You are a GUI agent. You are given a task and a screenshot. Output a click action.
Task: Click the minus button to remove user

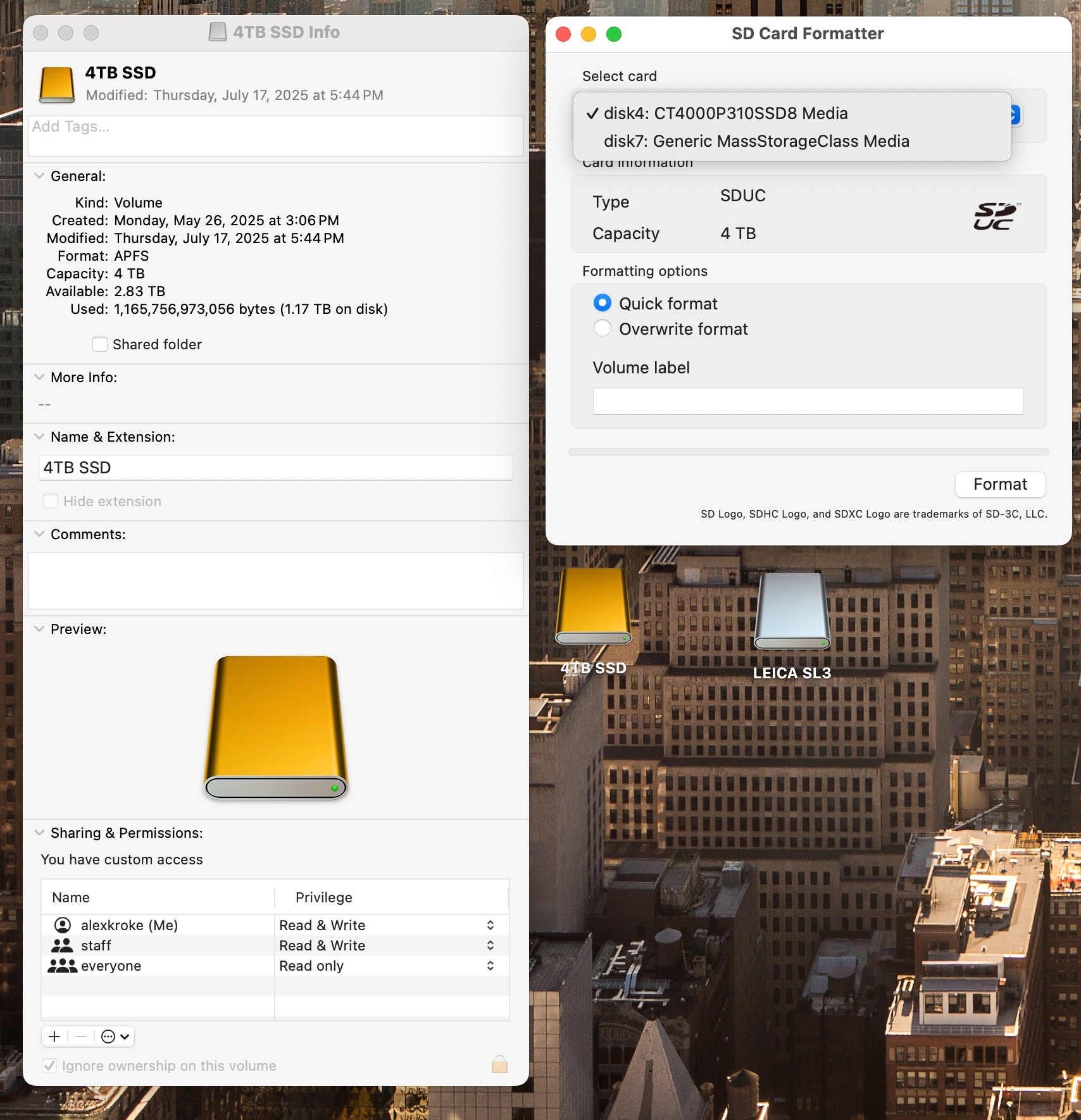(81, 1036)
